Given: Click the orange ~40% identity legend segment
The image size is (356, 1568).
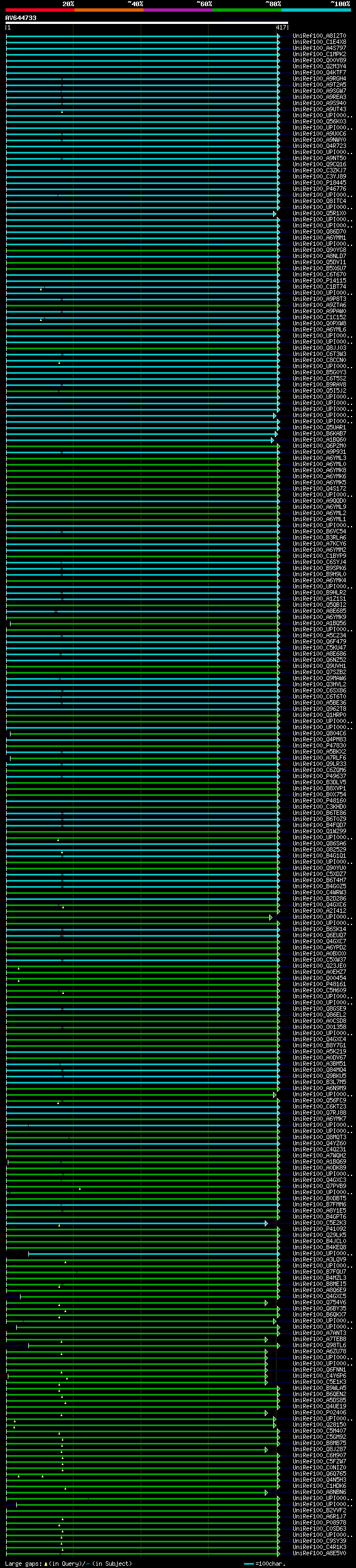Looking at the screenshot, I should pos(108,10).
